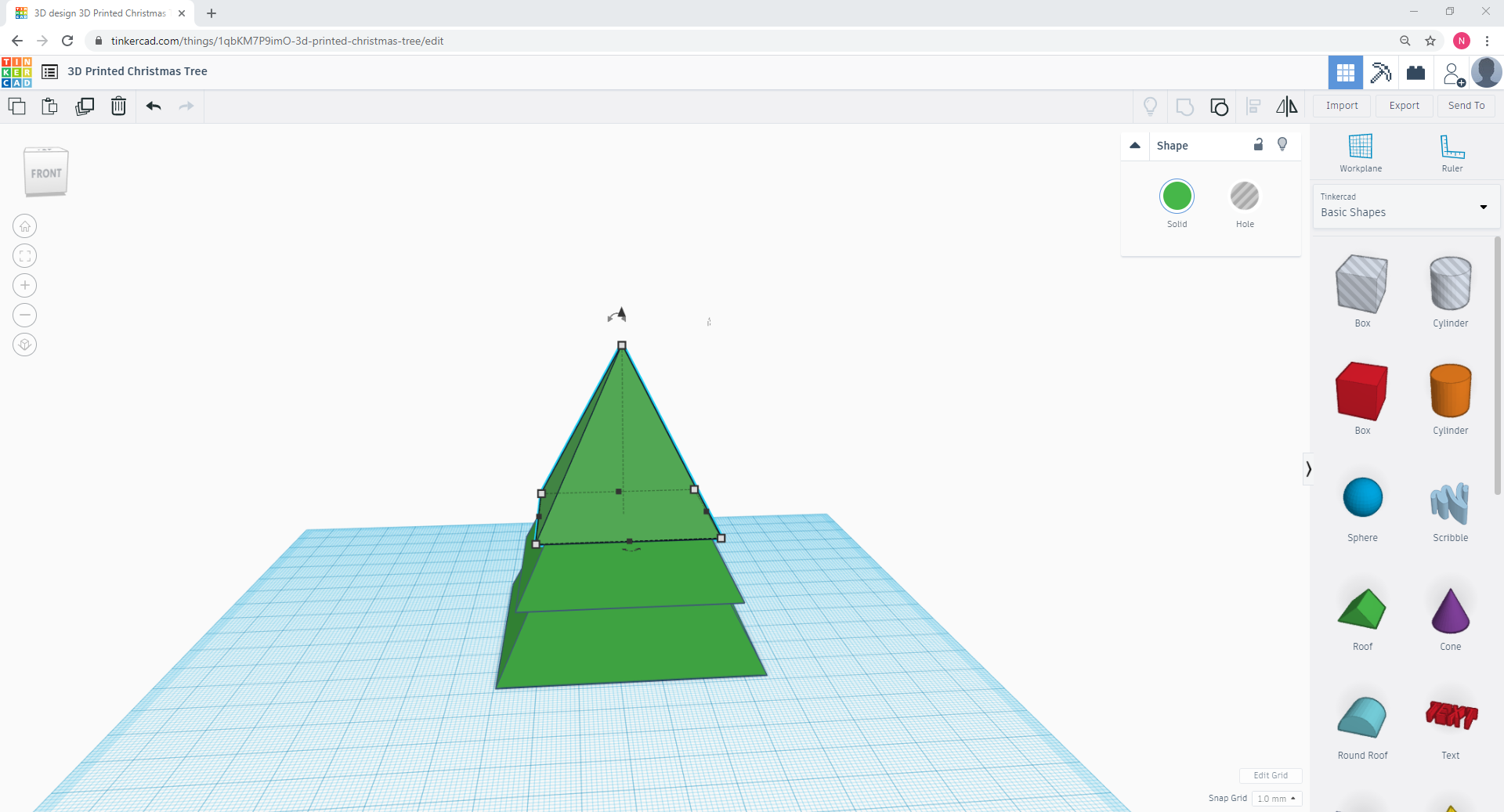Click the FRONT view cube
Screen dimensions: 1504x812
(x=46, y=172)
